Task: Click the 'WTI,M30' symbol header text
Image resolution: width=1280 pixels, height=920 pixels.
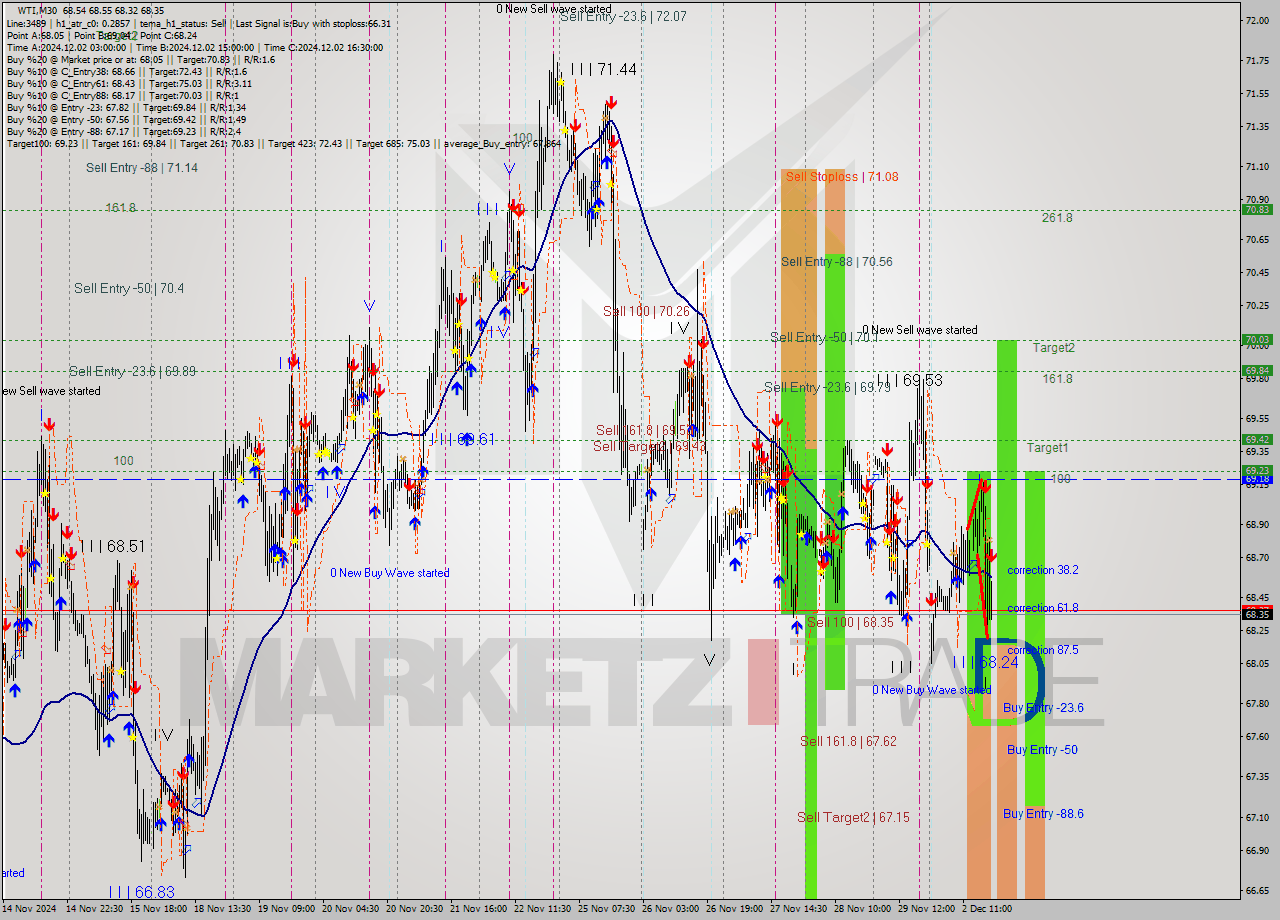Action: (38, 10)
